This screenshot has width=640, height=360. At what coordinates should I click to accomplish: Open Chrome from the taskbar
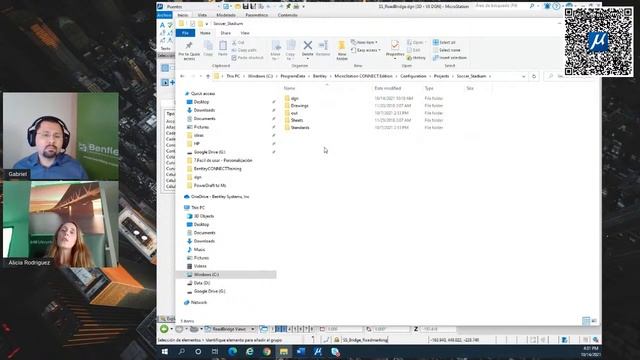[267, 351]
